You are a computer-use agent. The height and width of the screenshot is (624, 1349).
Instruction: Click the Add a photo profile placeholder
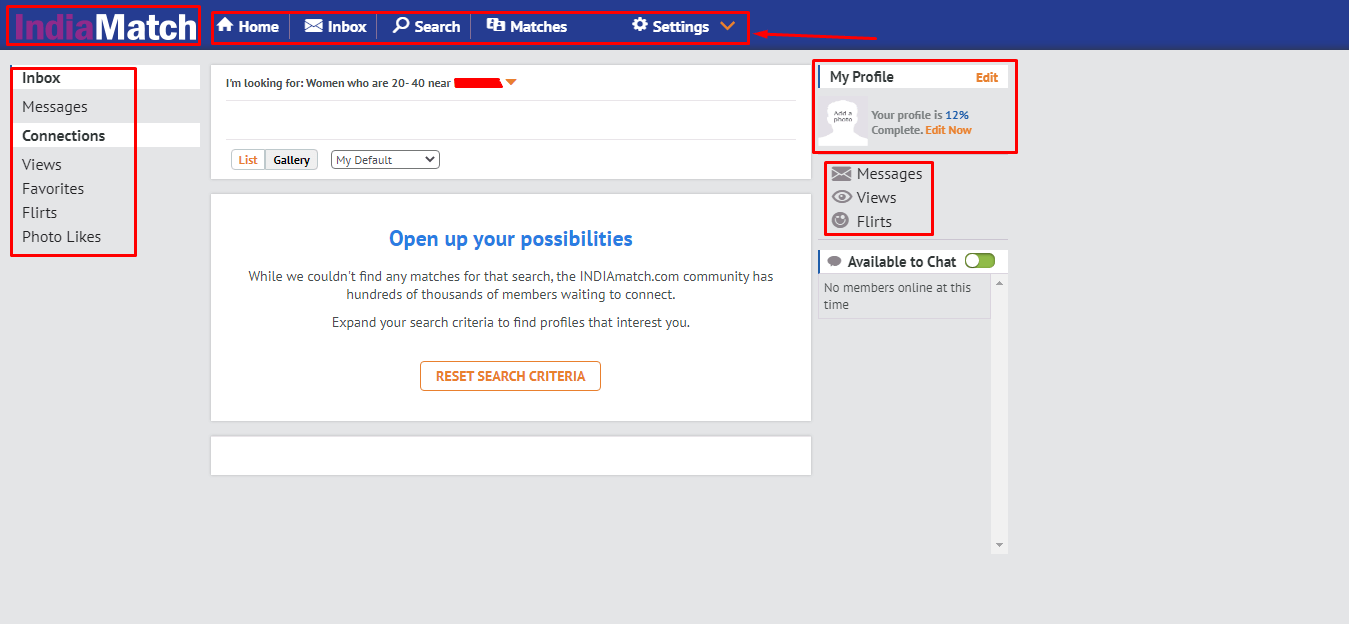pyautogui.click(x=843, y=122)
